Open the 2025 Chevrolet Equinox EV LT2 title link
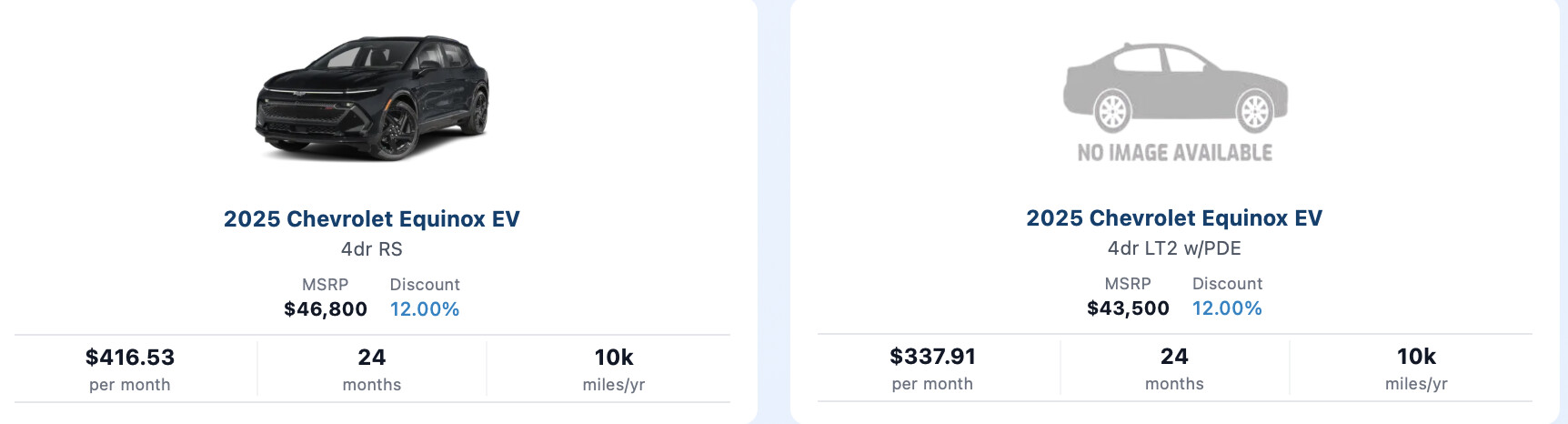Viewport: 1568px width, 424px height. pos(1174,218)
